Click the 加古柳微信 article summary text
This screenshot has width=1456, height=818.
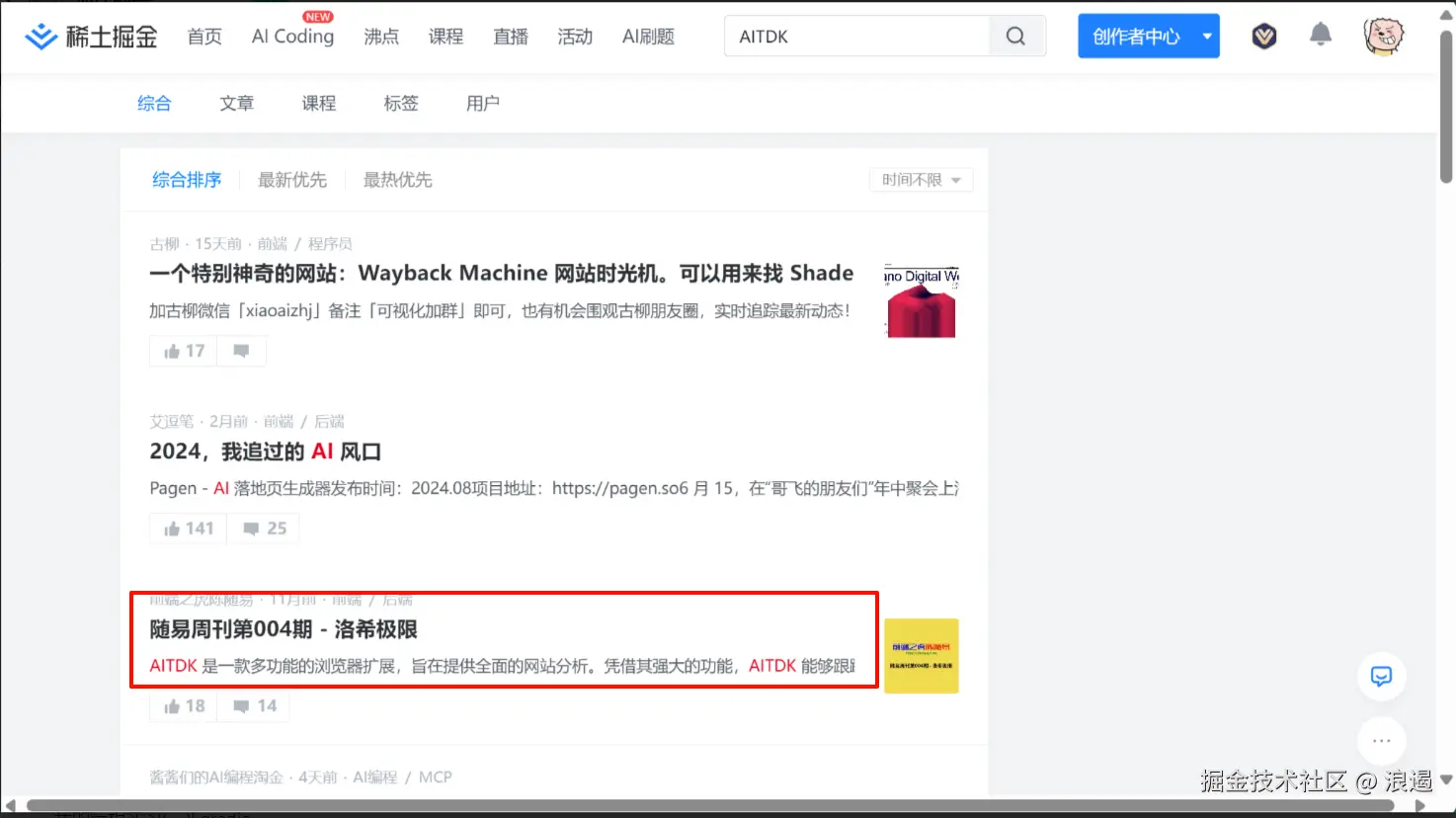[500, 311]
